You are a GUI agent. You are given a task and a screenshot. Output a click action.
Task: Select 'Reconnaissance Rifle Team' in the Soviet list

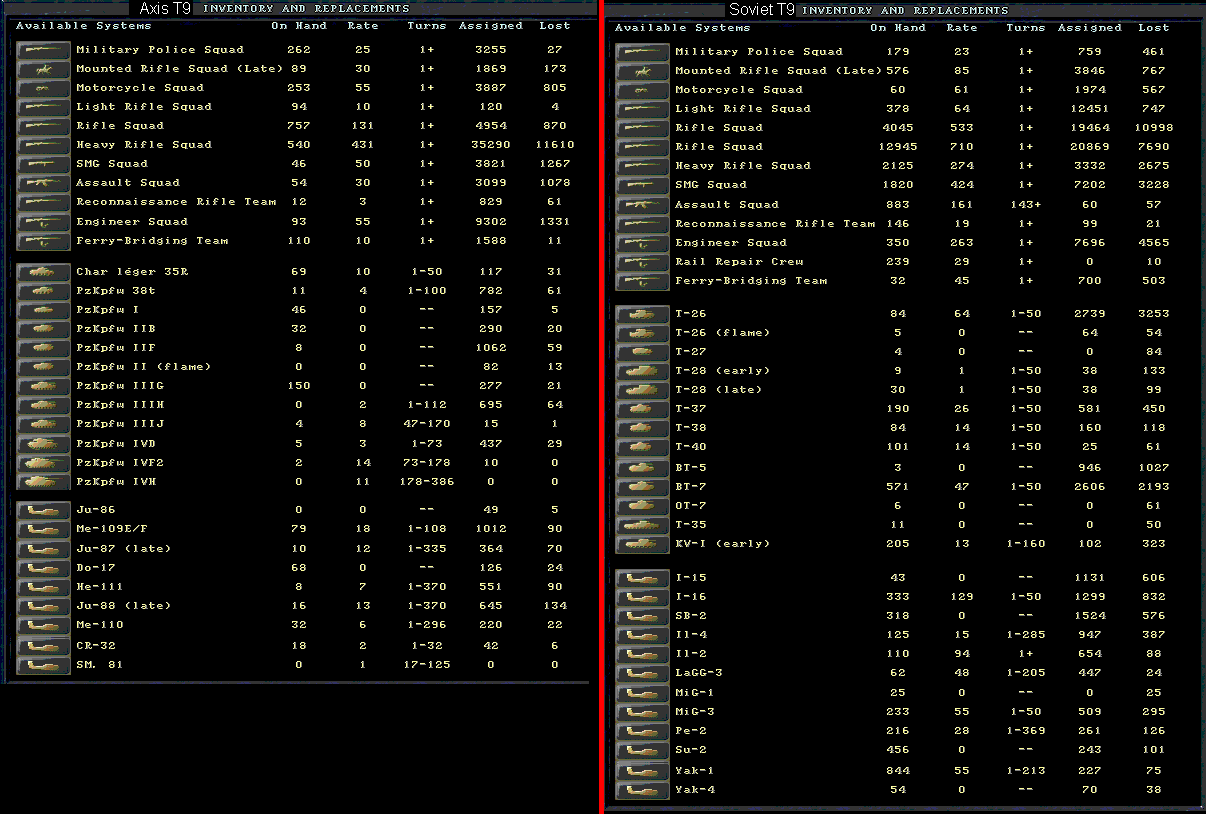pos(775,224)
